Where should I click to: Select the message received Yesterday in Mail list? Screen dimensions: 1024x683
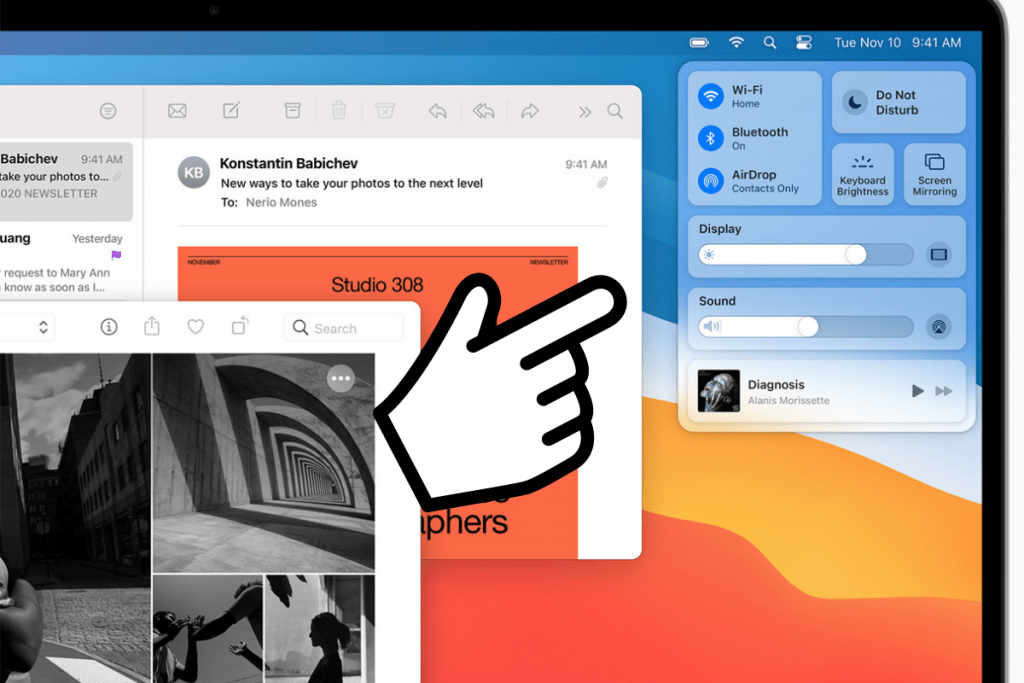(x=66, y=262)
